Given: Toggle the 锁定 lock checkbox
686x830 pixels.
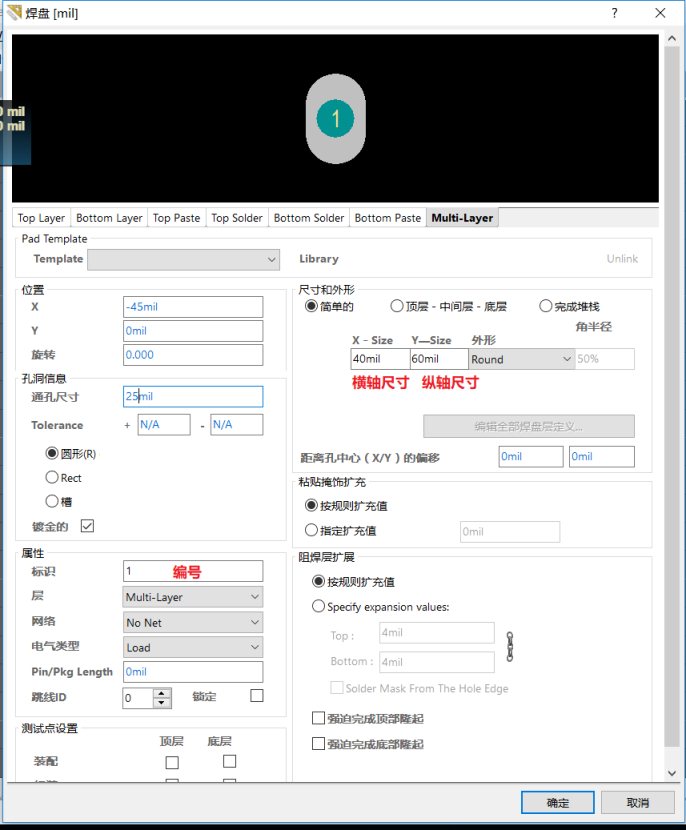Looking at the screenshot, I should 257,696.
